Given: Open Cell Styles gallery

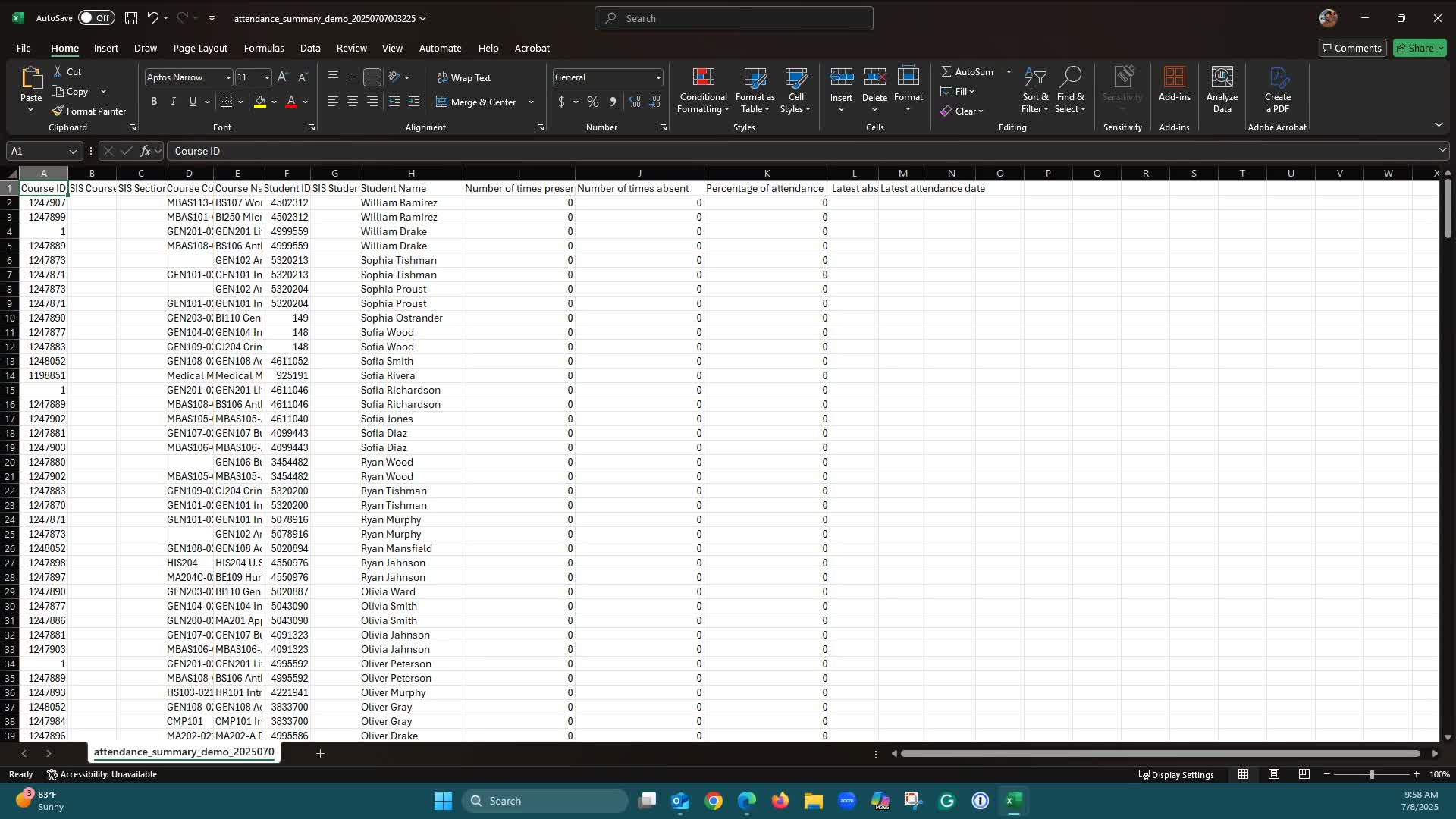Looking at the screenshot, I should (796, 90).
